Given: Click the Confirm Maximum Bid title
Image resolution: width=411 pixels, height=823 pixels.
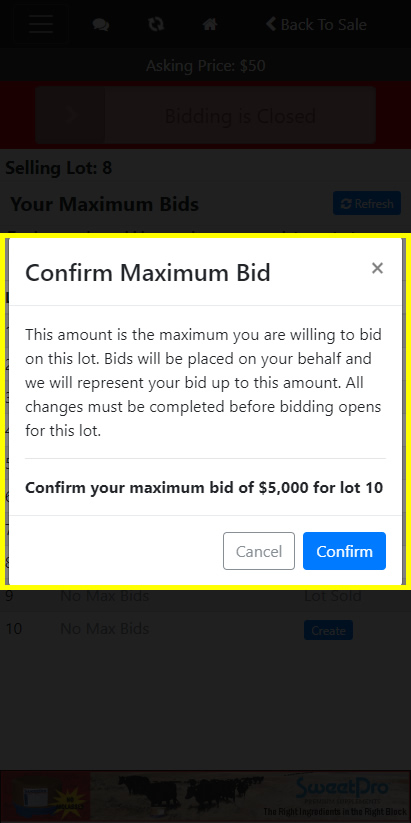Looking at the screenshot, I should click(148, 273).
